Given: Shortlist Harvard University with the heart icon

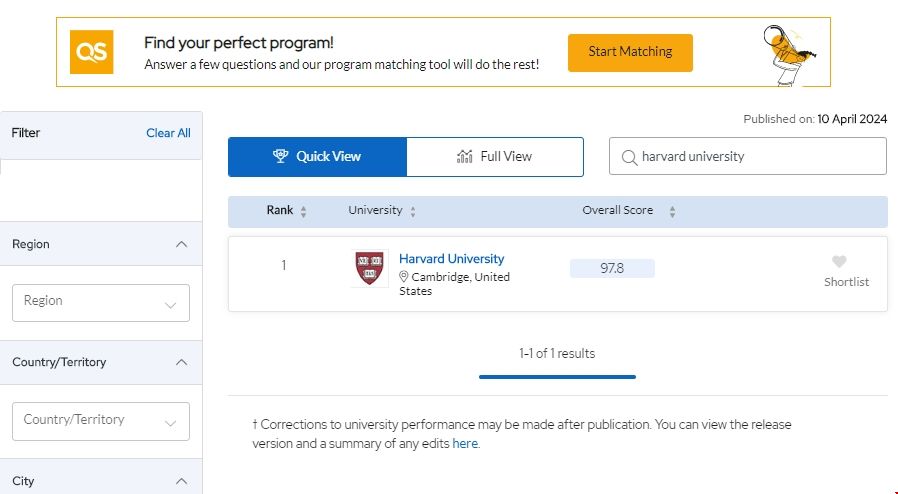Looking at the screenshot, I should (x=839, y=262).
